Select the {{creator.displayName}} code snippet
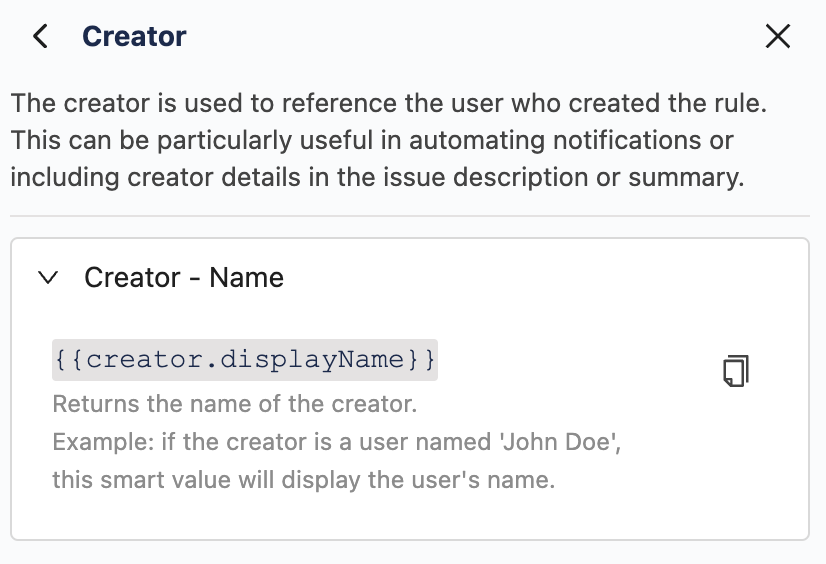The width and height of the screenshot is (826, 564). tap(245, 359)
